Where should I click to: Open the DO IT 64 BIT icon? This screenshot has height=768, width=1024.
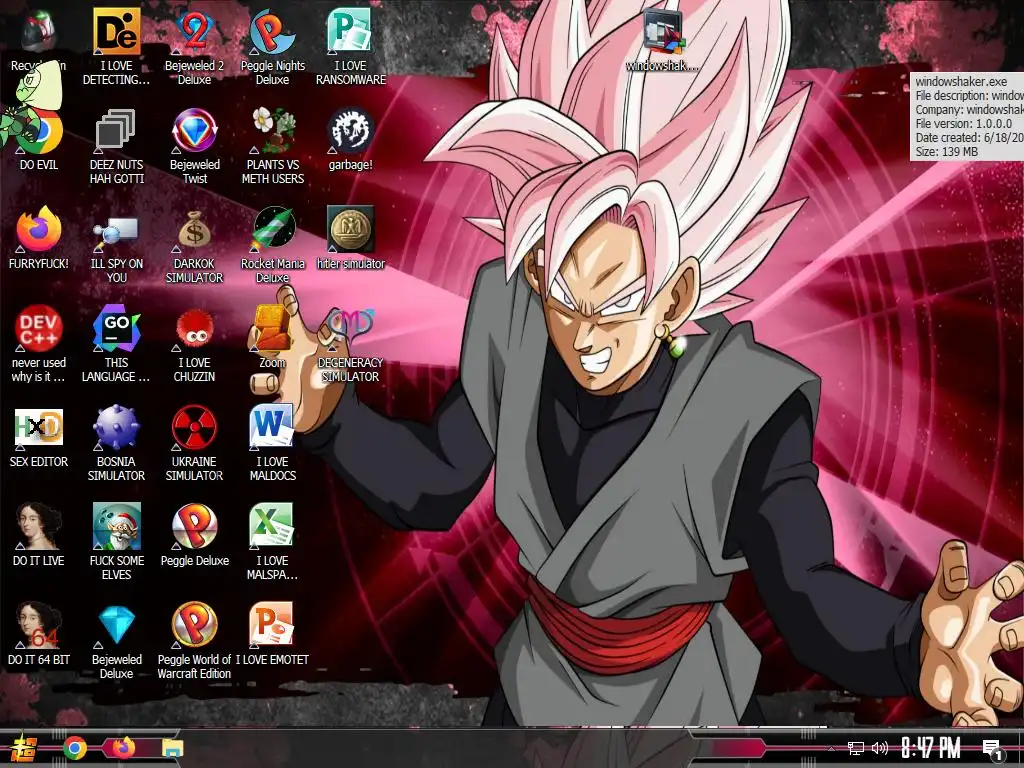pos(38,626)
